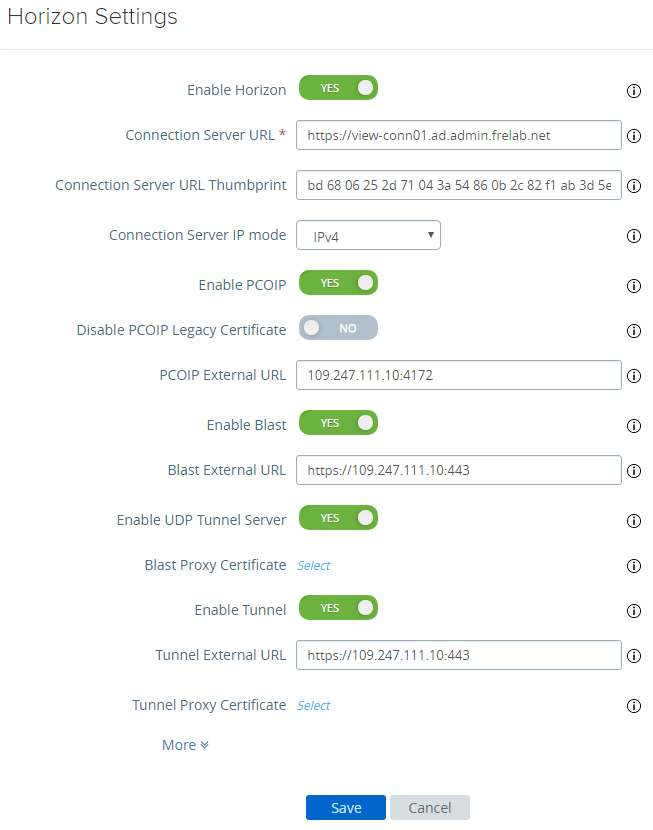
Task: Click info icon beside Enable Horizon
Action: [633, 91]
